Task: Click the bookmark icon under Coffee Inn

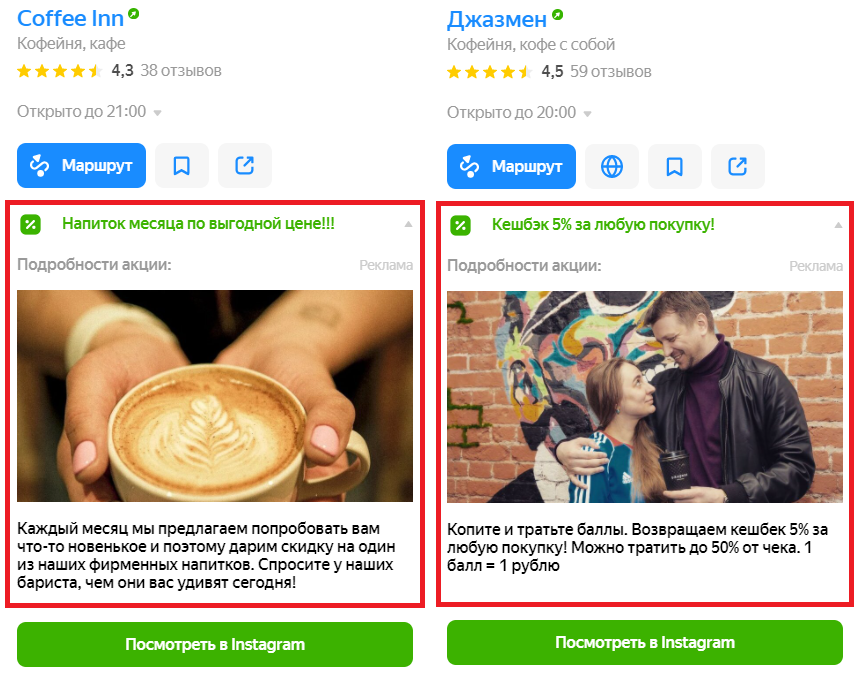Action: (x=182, y=165)
